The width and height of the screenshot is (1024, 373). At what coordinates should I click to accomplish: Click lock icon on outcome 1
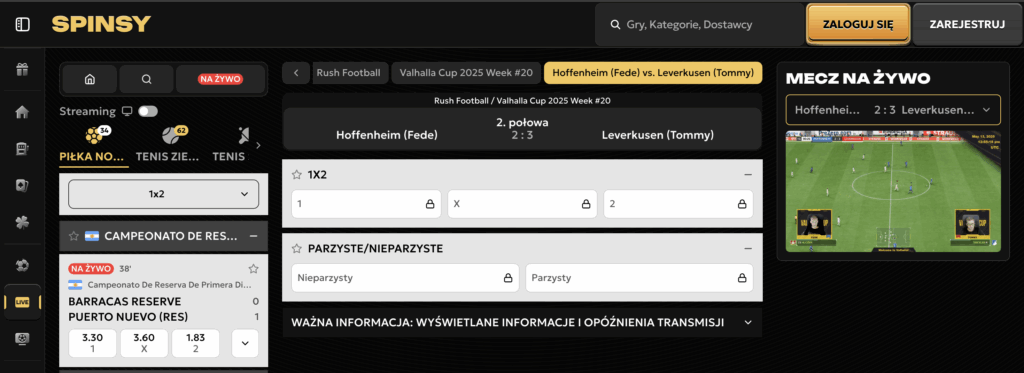(x=430, y=204)
